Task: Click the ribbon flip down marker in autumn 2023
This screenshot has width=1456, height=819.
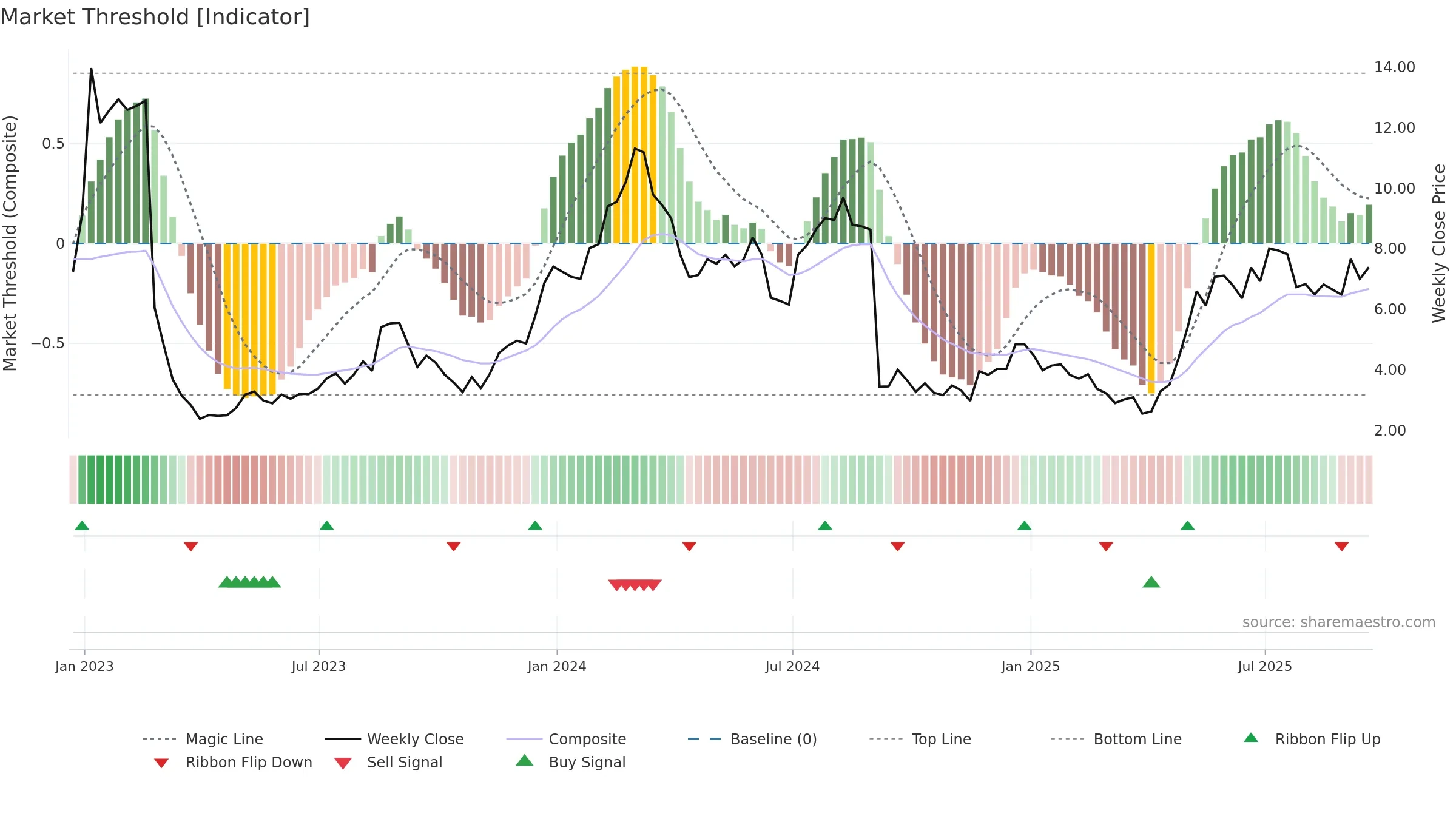Action: pos(453,547)
